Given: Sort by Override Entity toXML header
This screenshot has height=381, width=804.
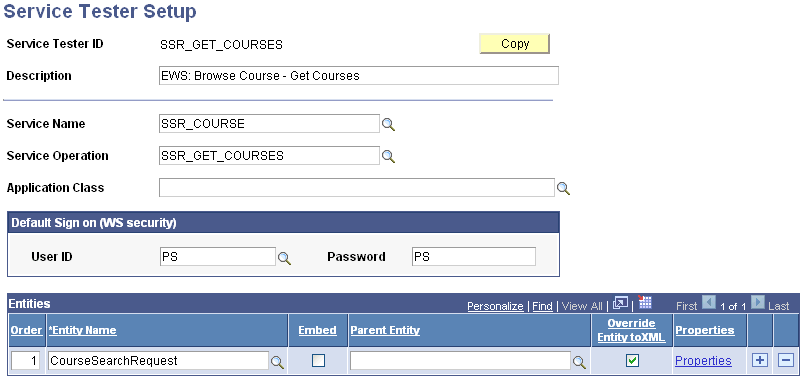Looking at the screenshot, I should (632, 330).
